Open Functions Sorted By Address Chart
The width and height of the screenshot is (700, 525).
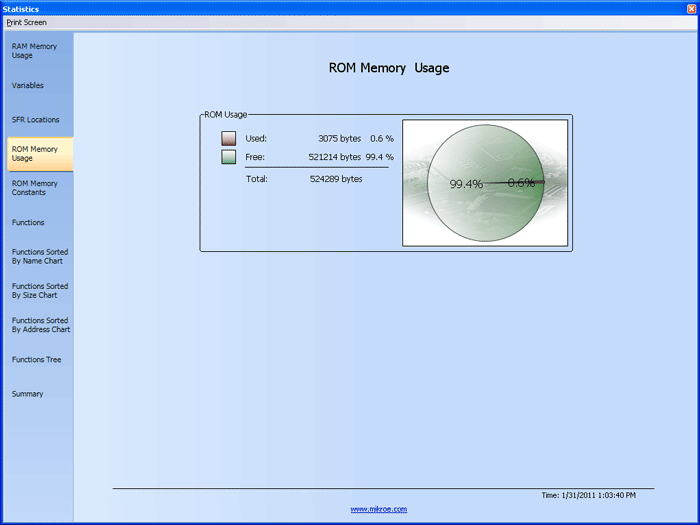click(x=39, y=325)
